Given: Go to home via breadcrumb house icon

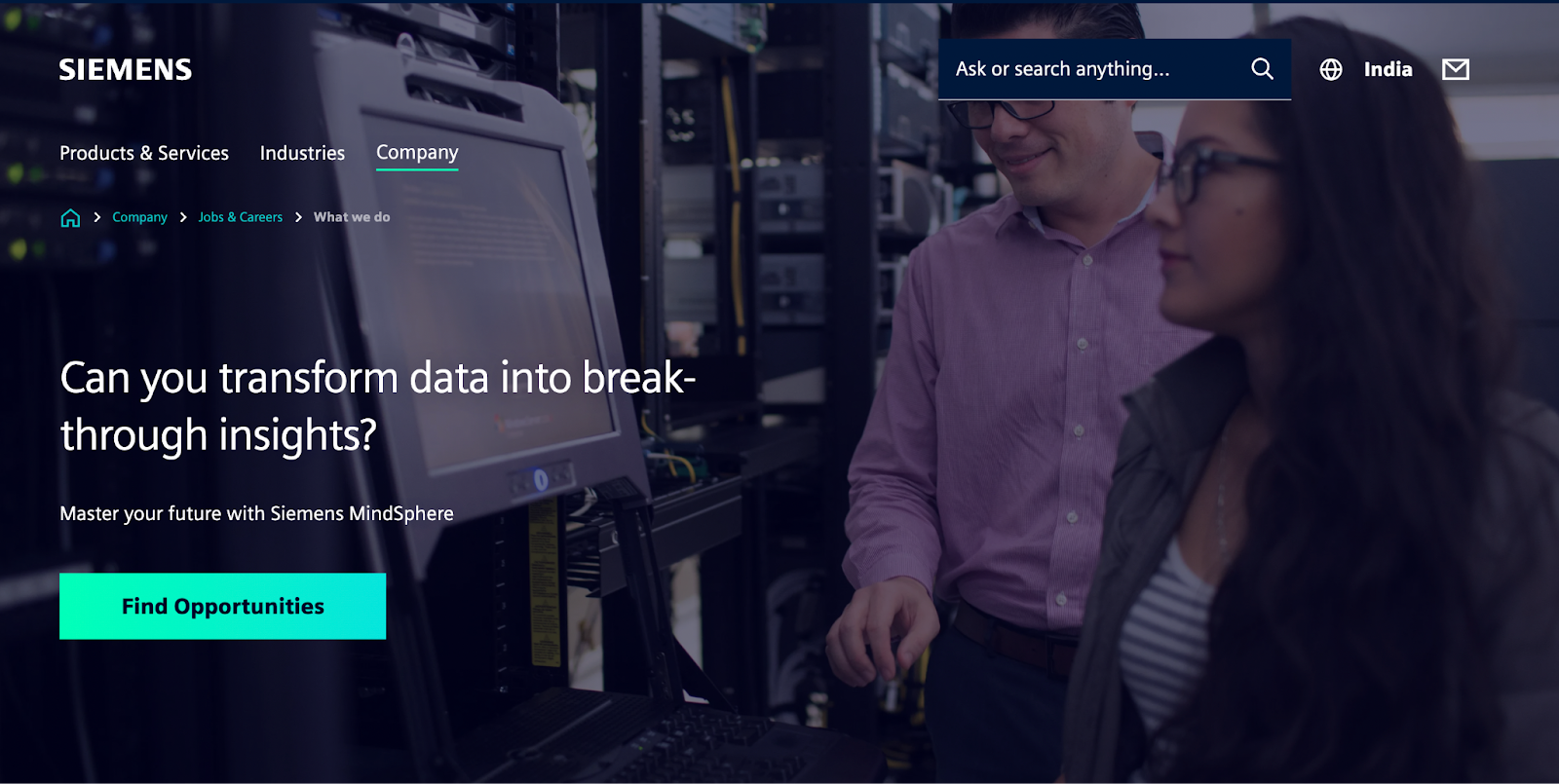Looking at the screenshot, I should (70, 217).
